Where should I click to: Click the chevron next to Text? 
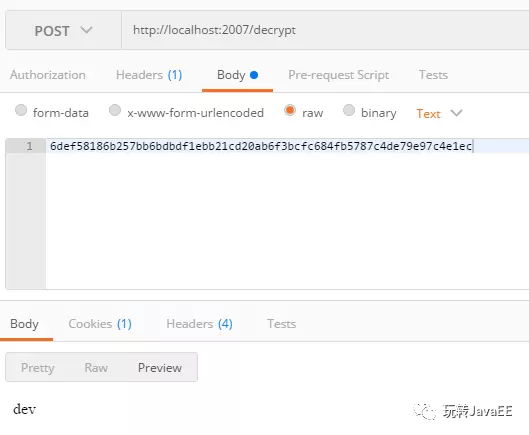click(456, 113)
